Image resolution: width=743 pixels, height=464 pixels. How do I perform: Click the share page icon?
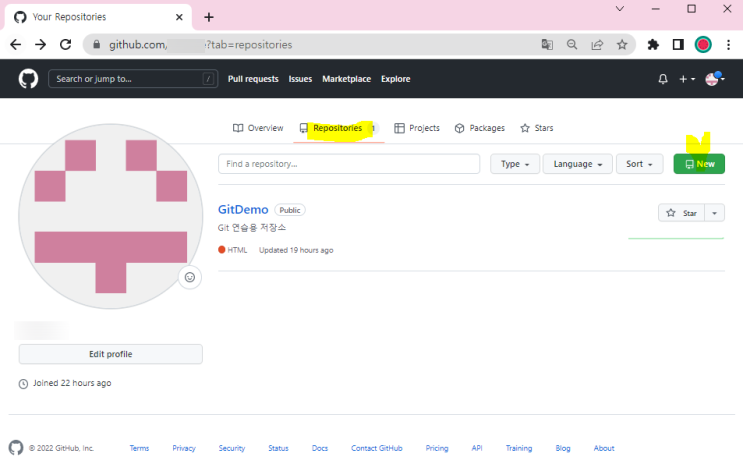pos(597,45)
